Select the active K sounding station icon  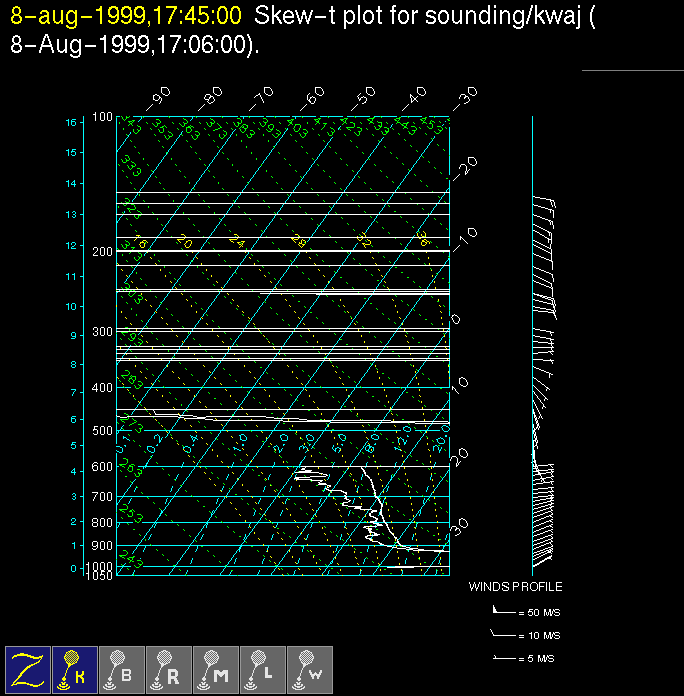click(76, 668)
